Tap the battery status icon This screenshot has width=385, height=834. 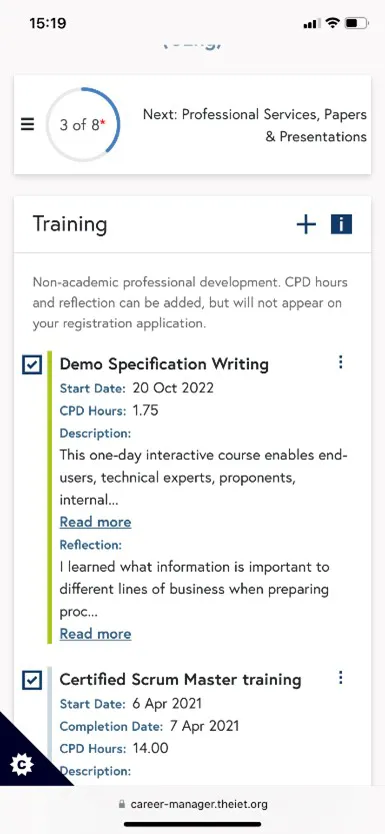pos(356,23)
